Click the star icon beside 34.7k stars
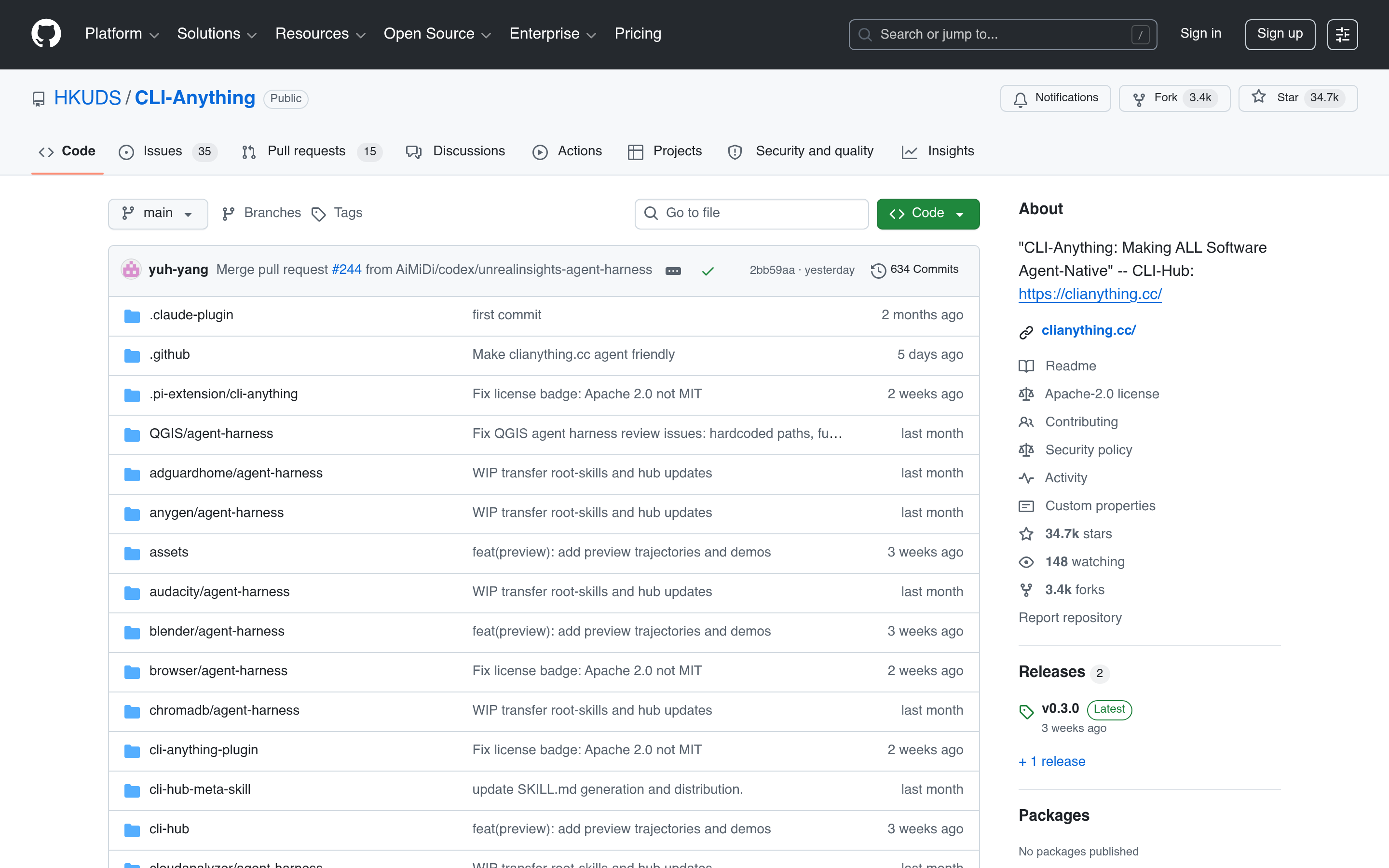This screenshot has height=868, width=1389. [x=1026, y=534]
